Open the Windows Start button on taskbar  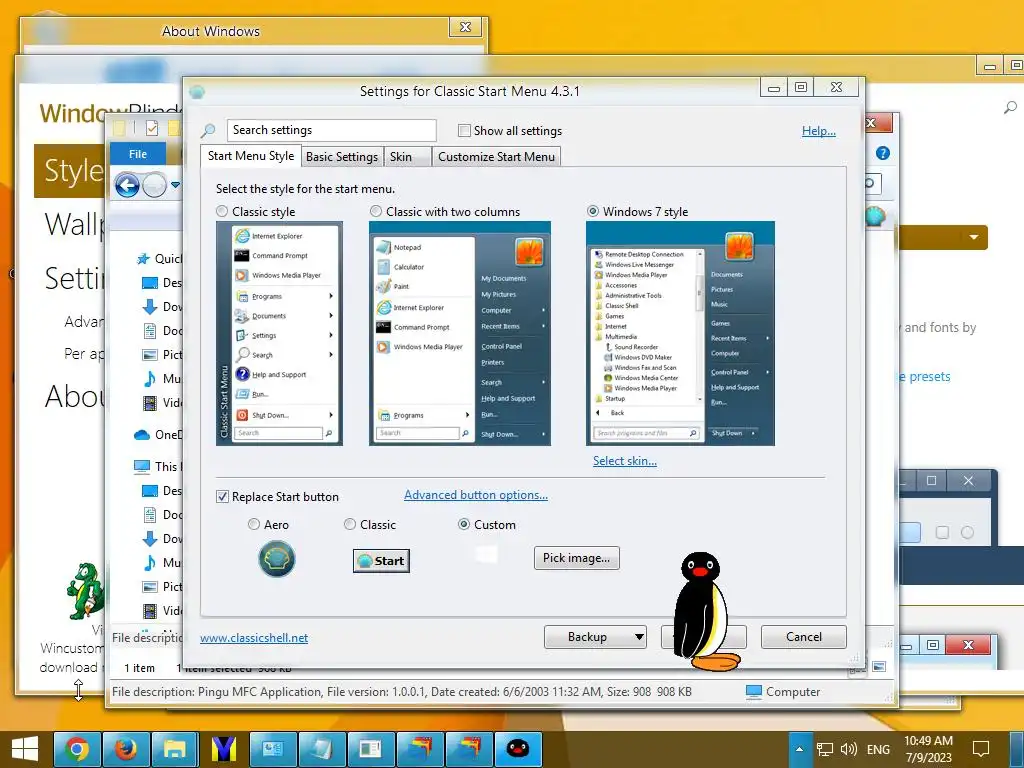click(25, 749)
